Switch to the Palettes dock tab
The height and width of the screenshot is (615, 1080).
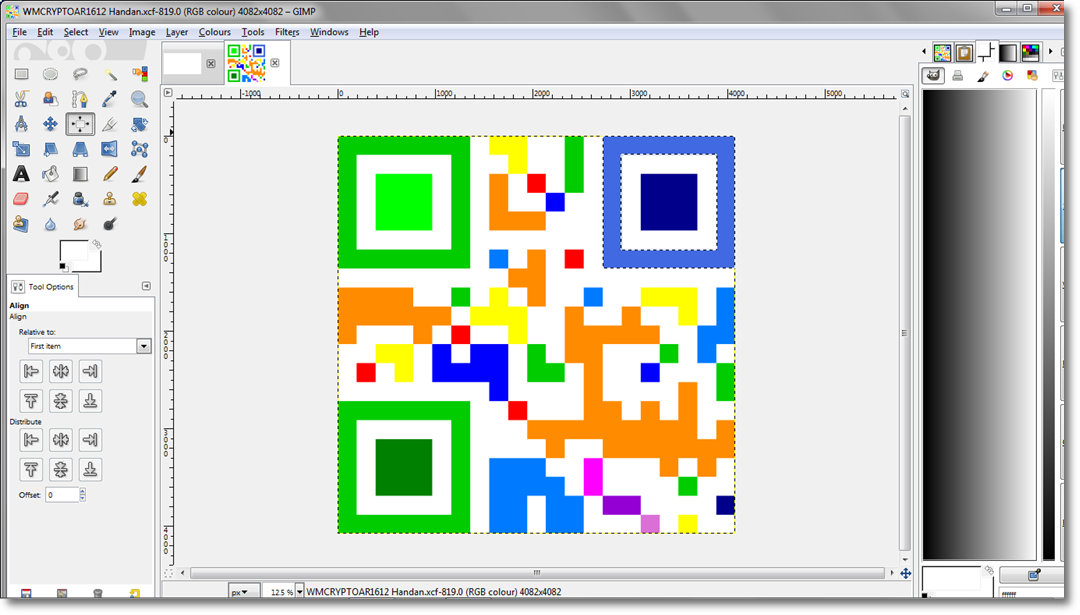[1030, 52]
